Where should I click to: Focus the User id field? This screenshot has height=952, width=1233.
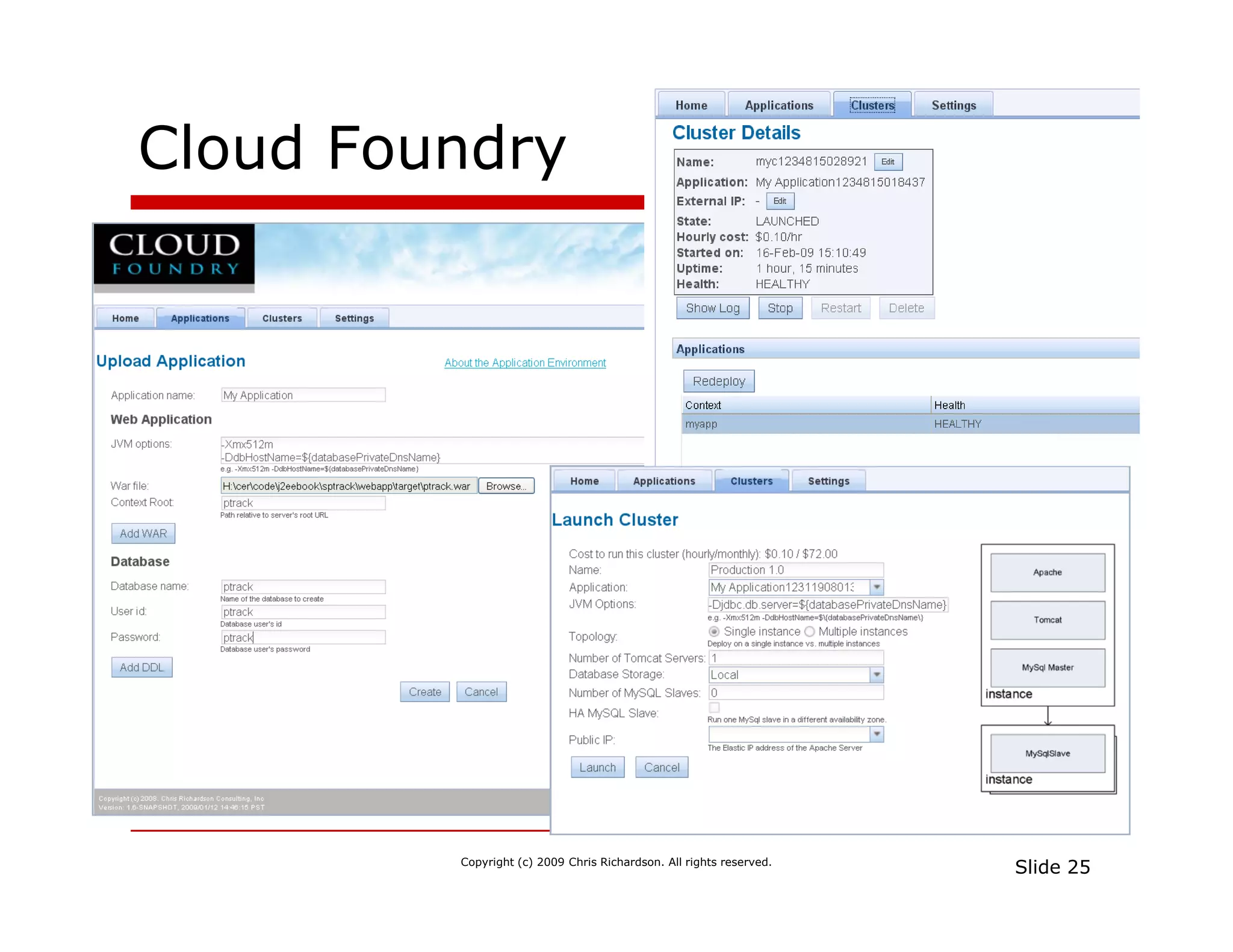coord(303,611)
